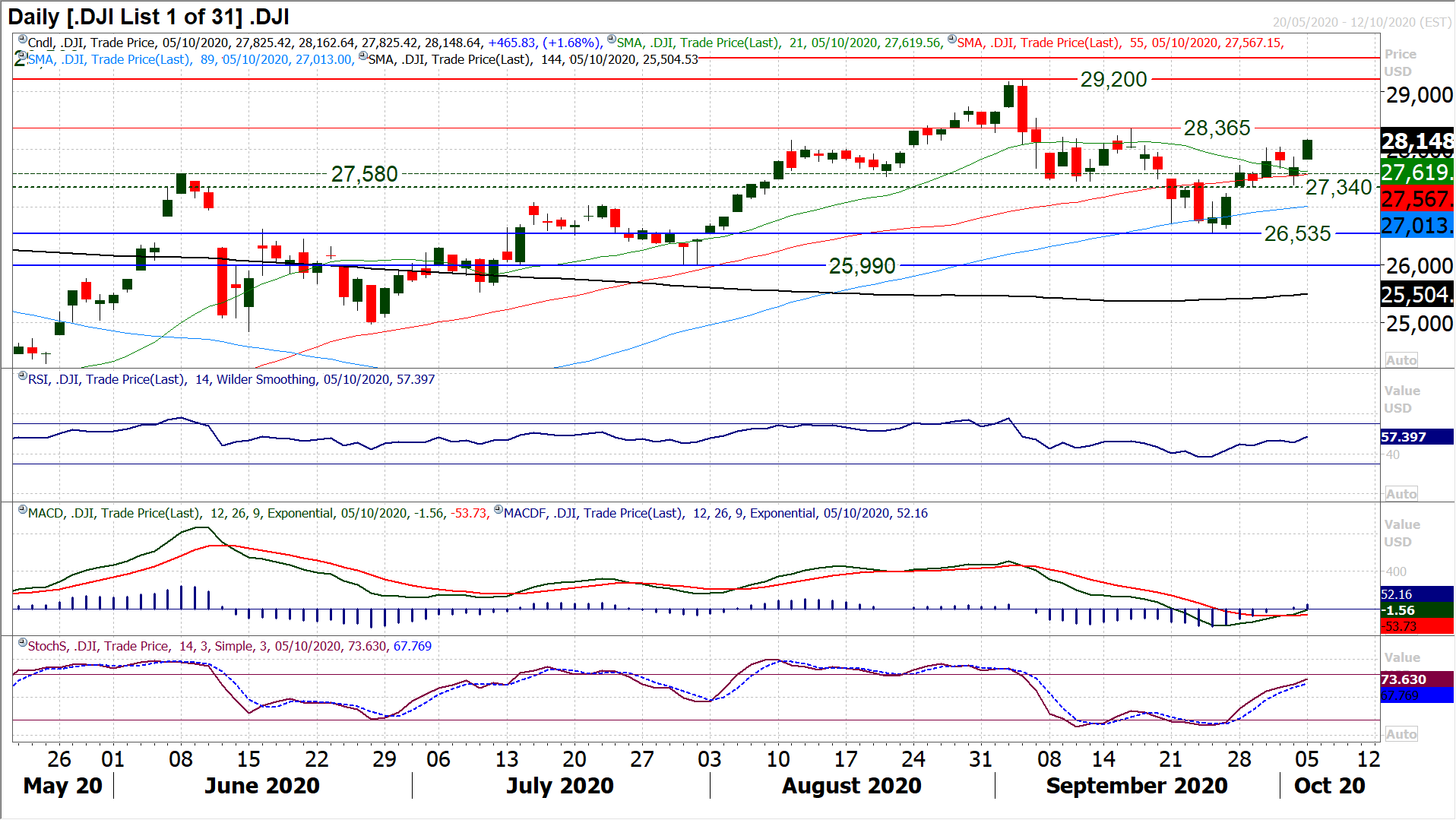The image size is (1456, 820).
Task: Click the 'June 2020' month label on the time axis
Action: 262,786
